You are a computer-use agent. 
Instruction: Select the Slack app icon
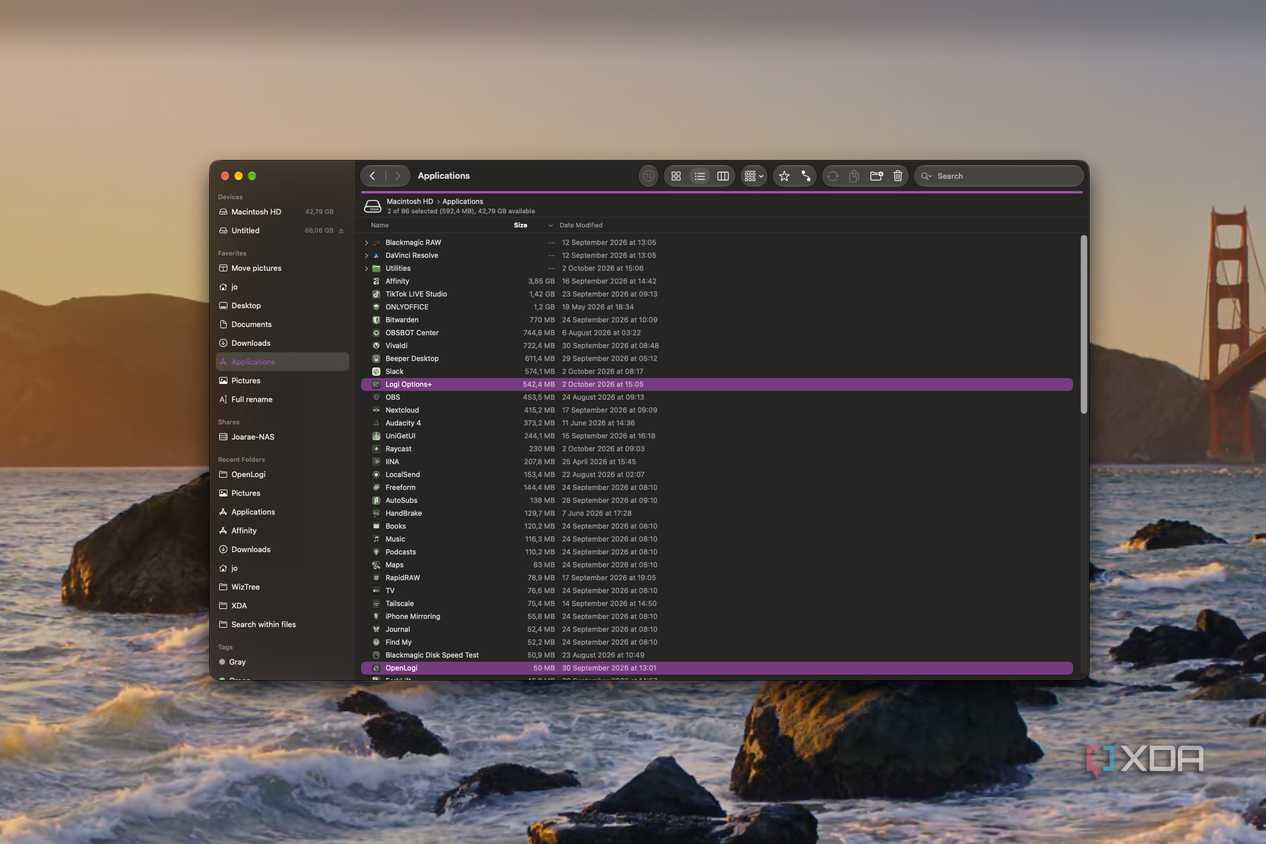click(x=376, y=372)
